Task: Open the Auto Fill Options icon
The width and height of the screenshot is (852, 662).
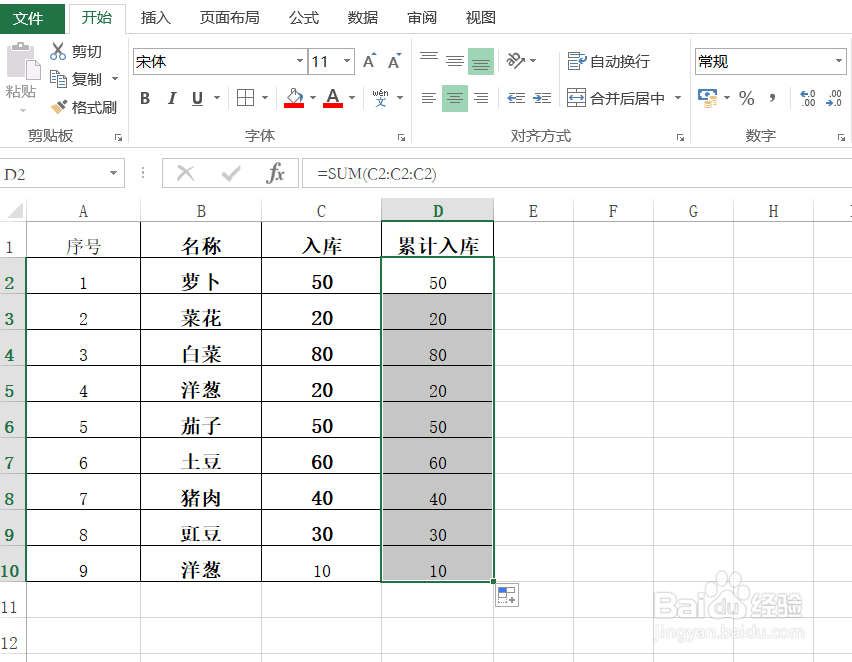Action: tap(506, 595)
